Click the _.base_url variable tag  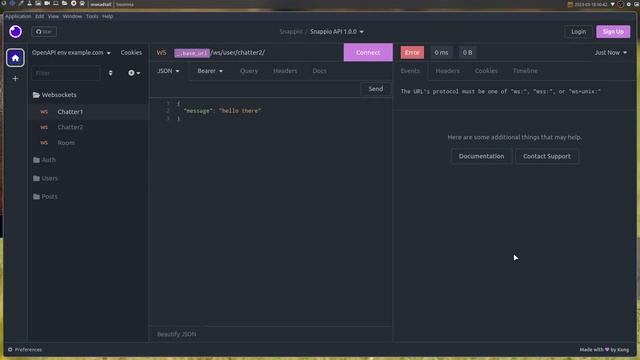192,53
